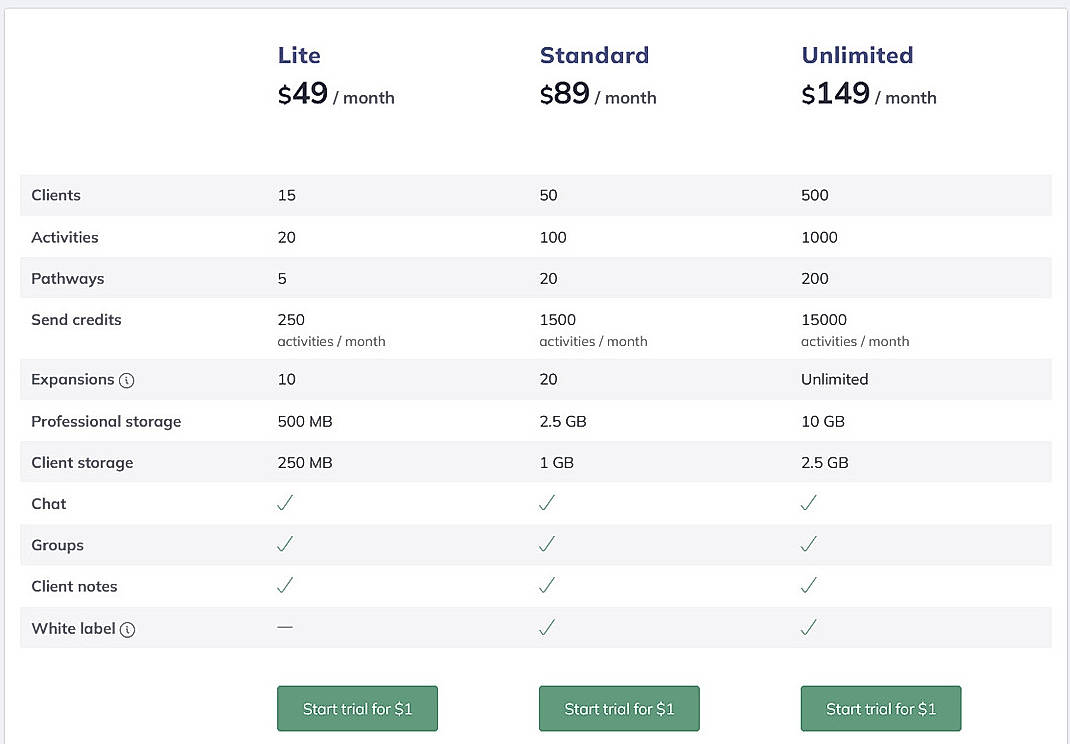
Task: Click the Groups checkmark under Standard
Action: pos(546,545)
